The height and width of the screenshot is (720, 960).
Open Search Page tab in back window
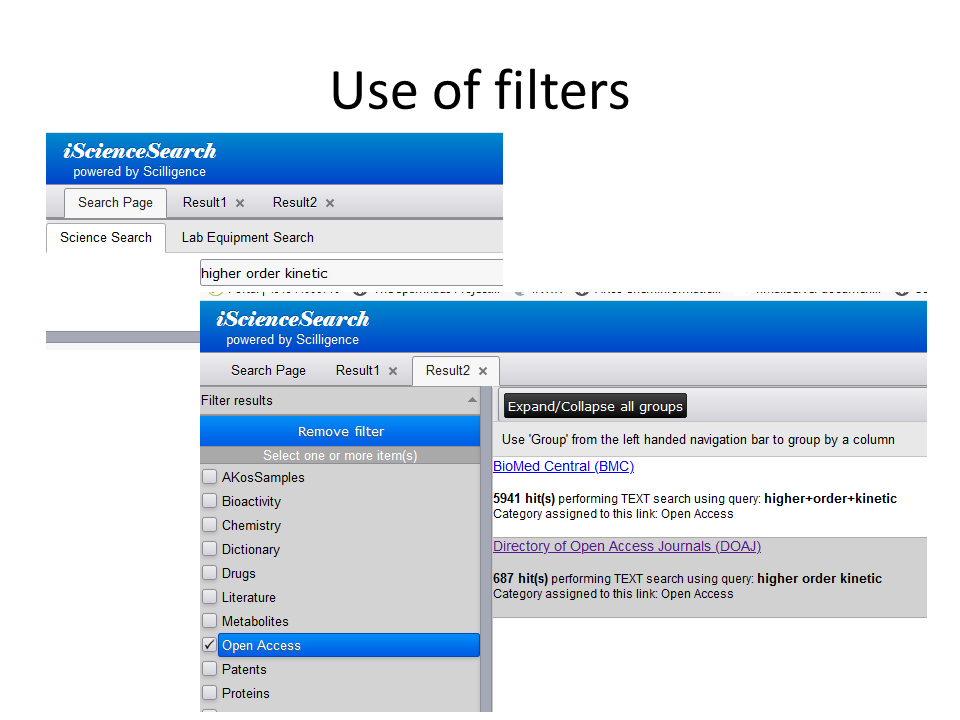pos(115,203)
